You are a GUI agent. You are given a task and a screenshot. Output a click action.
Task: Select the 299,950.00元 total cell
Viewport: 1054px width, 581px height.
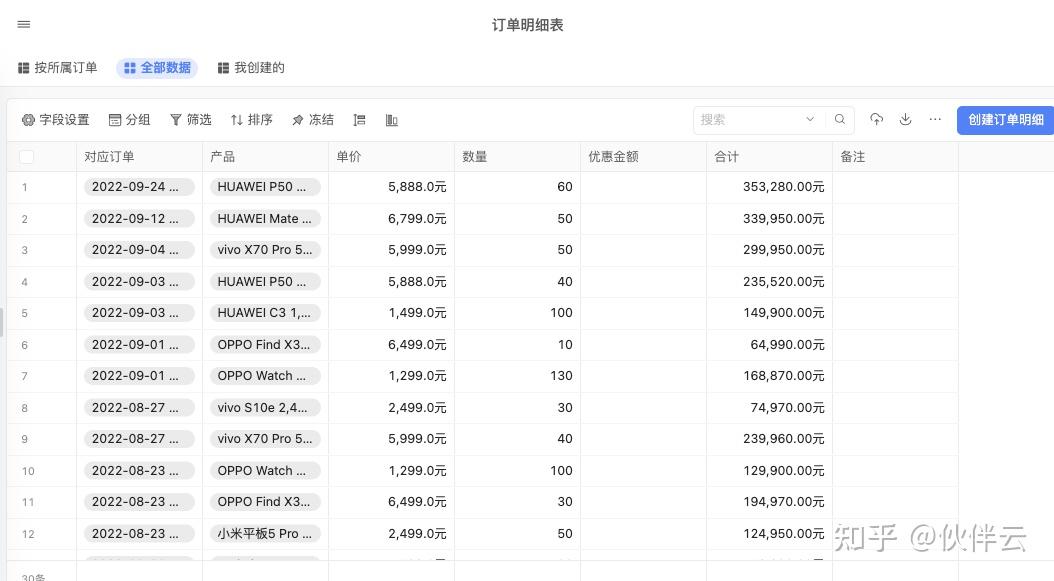tap(770, 249)
